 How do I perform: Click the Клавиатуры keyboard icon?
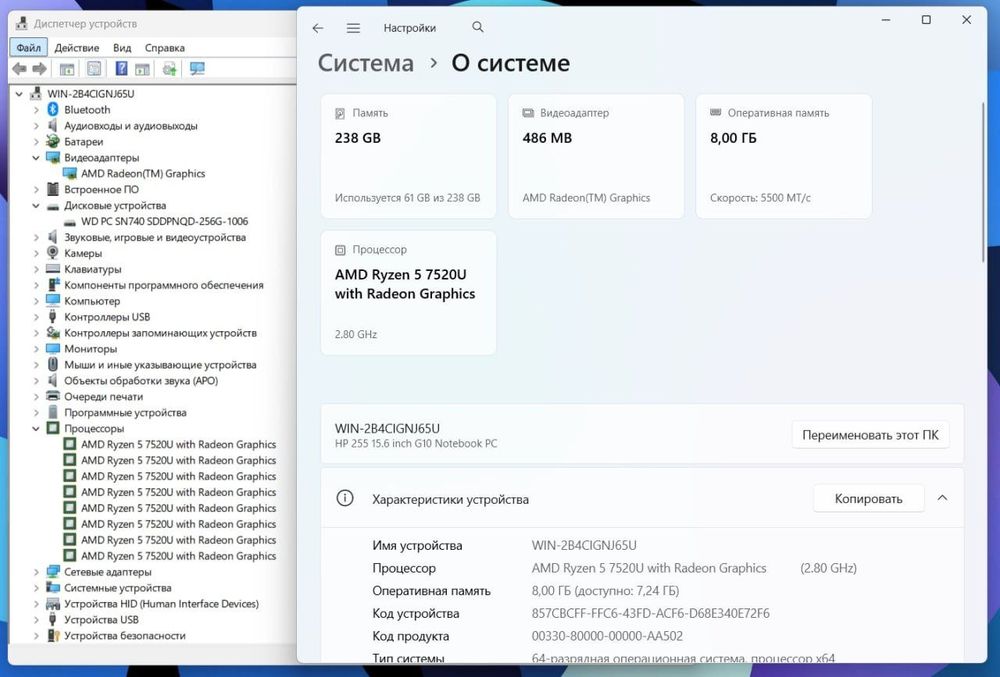[x=53, y=269]
